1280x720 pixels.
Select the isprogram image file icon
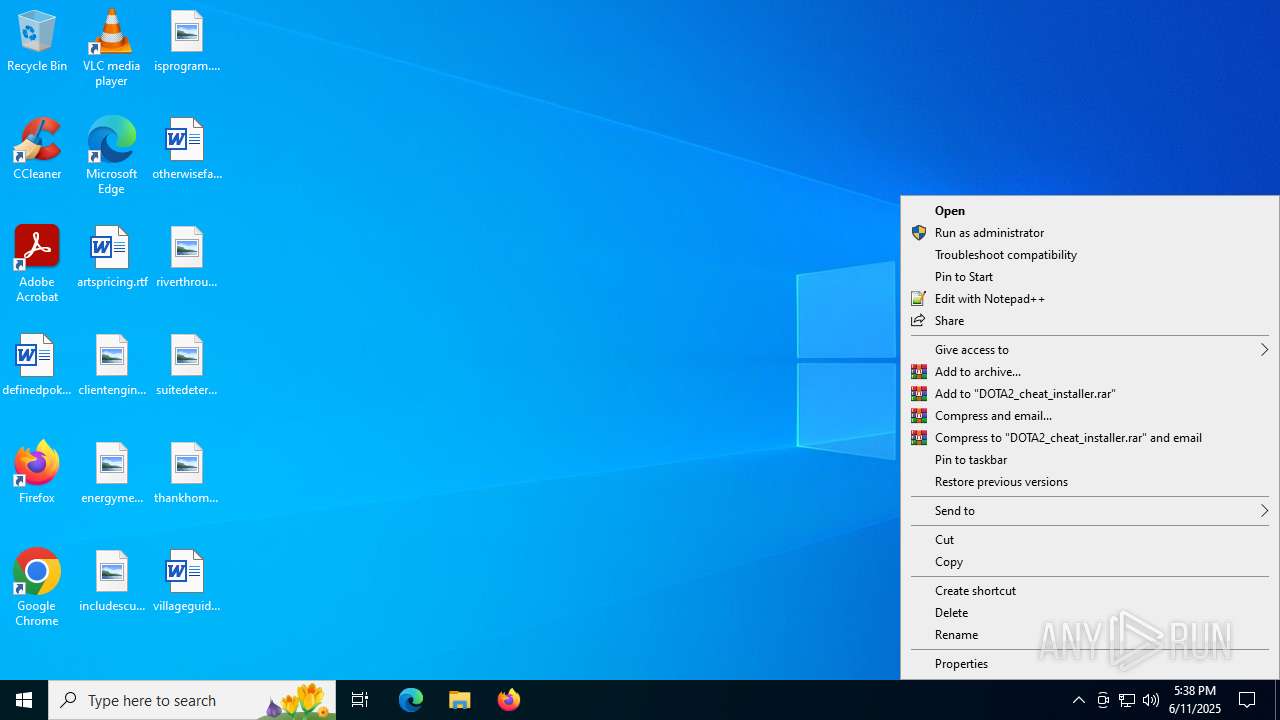click(186, 41)
